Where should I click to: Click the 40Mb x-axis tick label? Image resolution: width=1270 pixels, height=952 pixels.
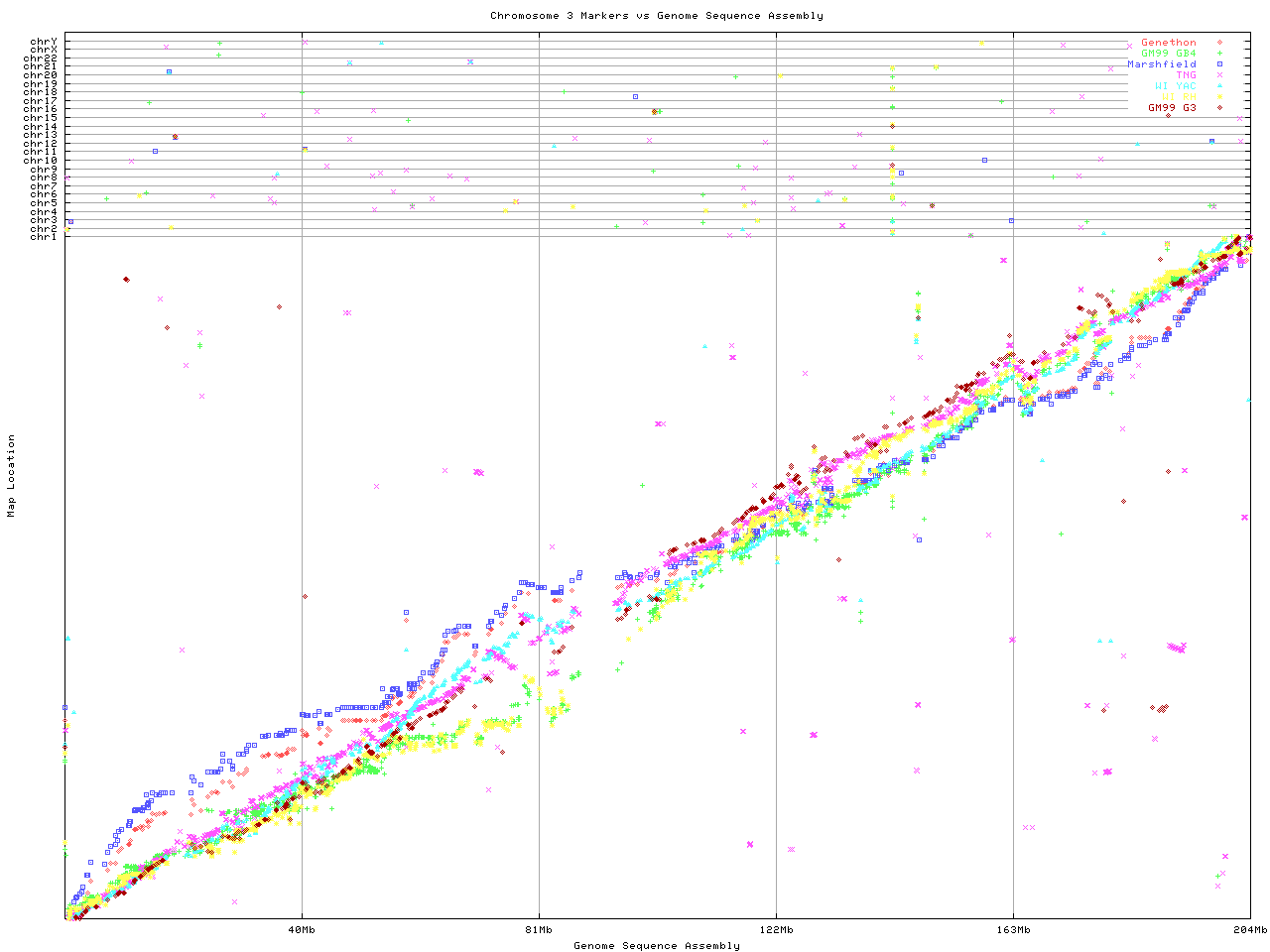pos(302,930)
